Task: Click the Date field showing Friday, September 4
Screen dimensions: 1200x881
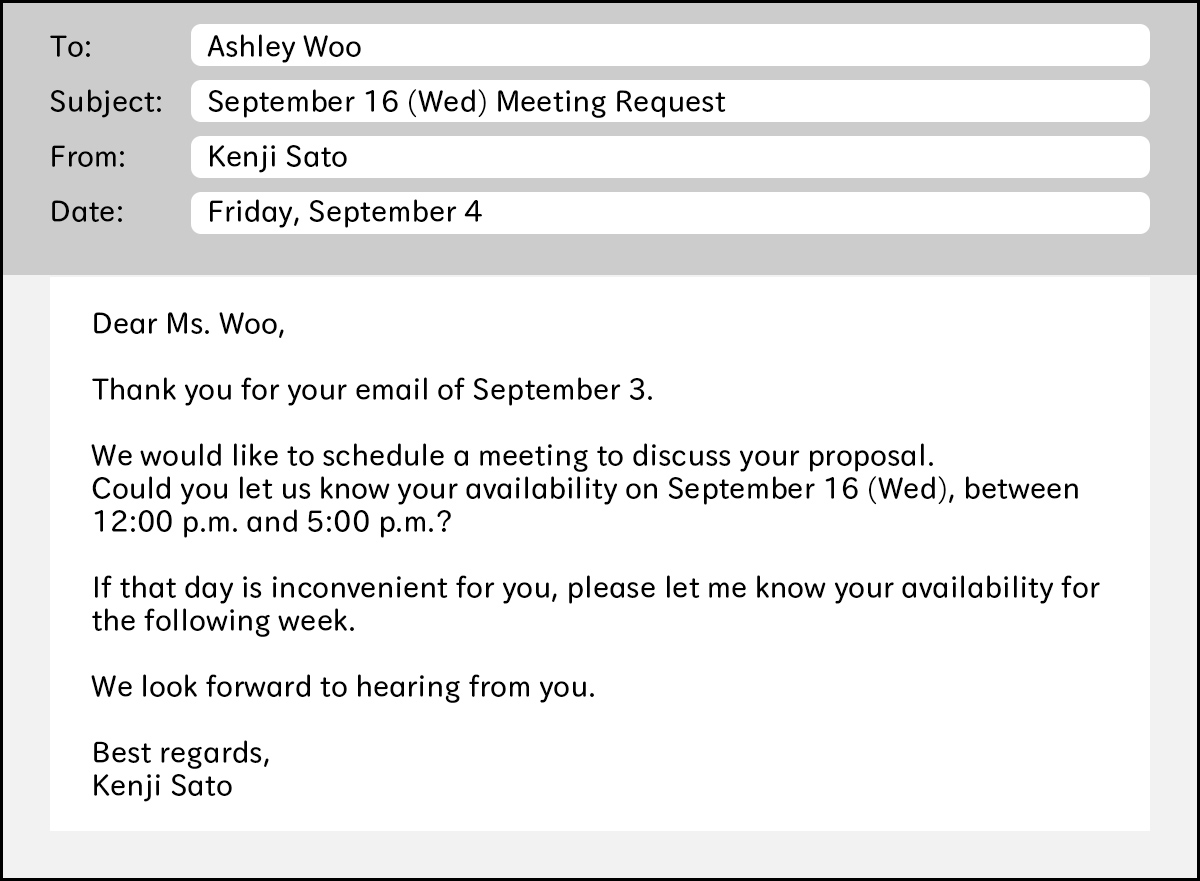Action: click(669, 212)
